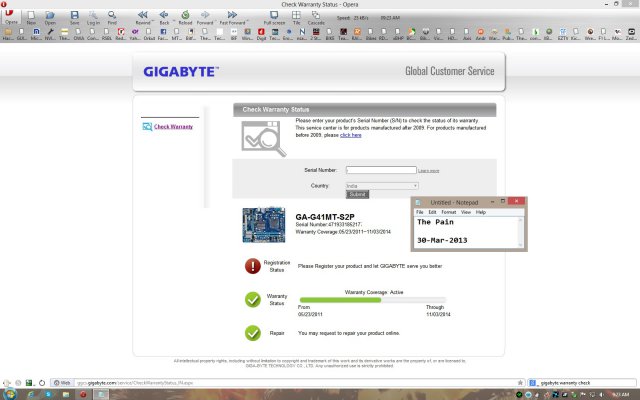This screenshot has width=640, height=400.
Task: Open the Orkut bookmark in bookmarks bar
Action: pyautogui.click(x=149, y=34)
